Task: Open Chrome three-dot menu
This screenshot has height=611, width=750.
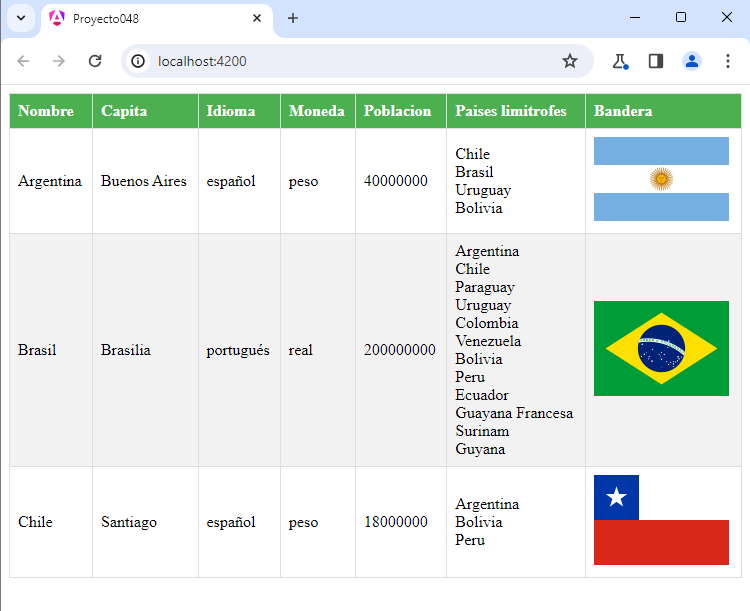Action: 728,61
